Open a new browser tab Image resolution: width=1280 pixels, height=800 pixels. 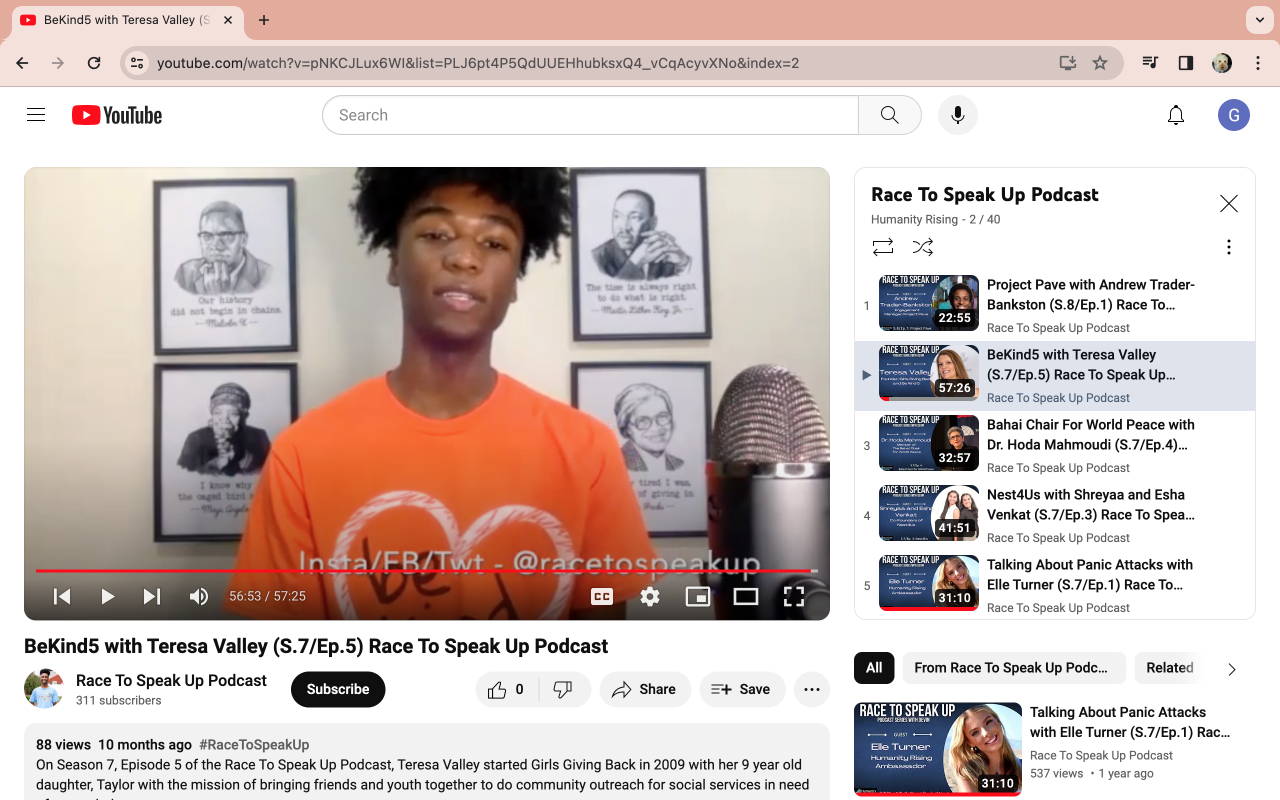(264, 20)
